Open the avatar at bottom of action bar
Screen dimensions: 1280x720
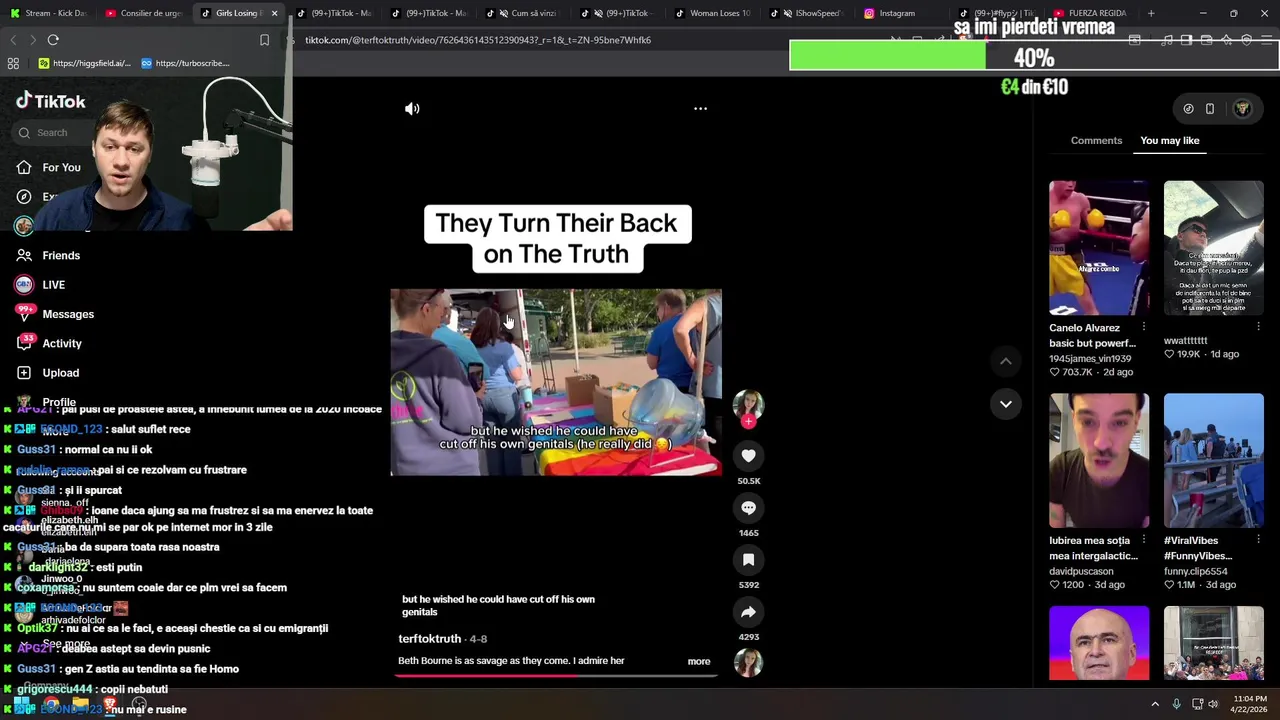coord(748,662)
